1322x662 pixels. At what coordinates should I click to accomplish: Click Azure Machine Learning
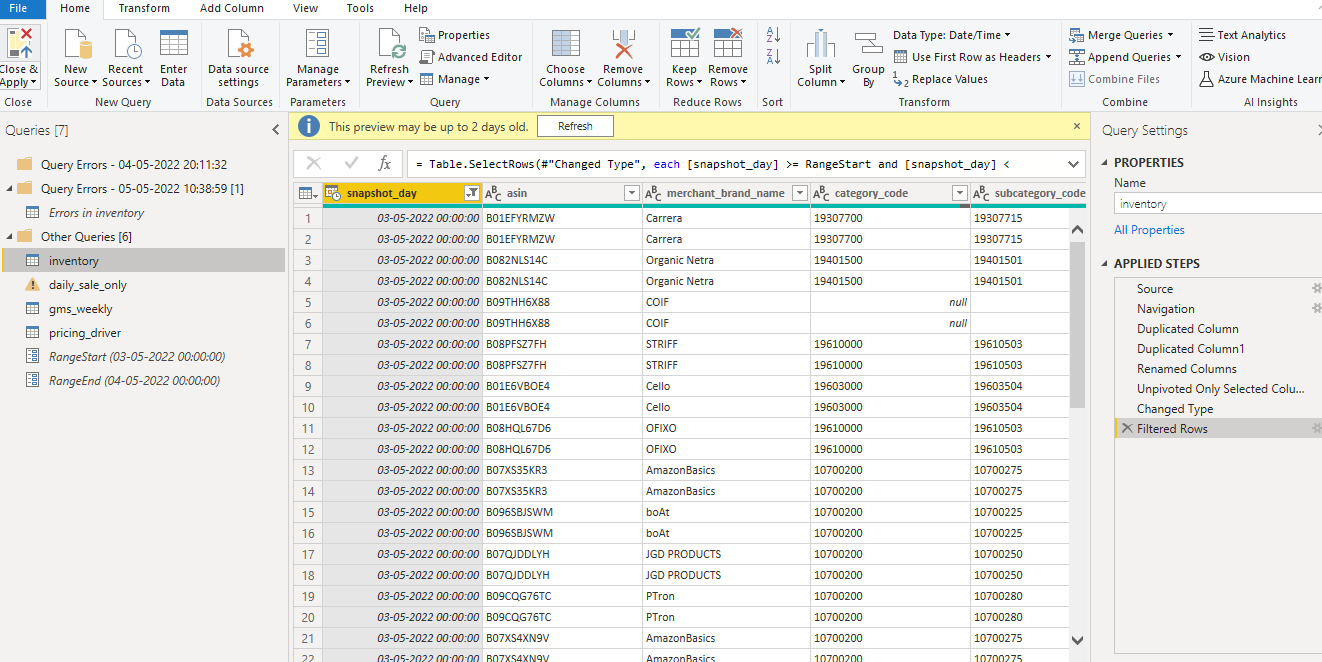click(1260, 79)
